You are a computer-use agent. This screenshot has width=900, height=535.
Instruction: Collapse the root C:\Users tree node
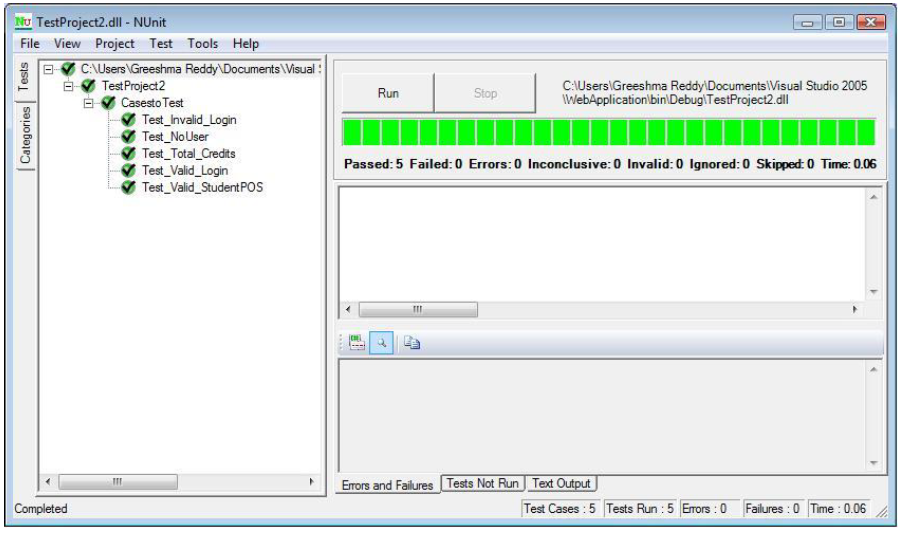(49, 69)
